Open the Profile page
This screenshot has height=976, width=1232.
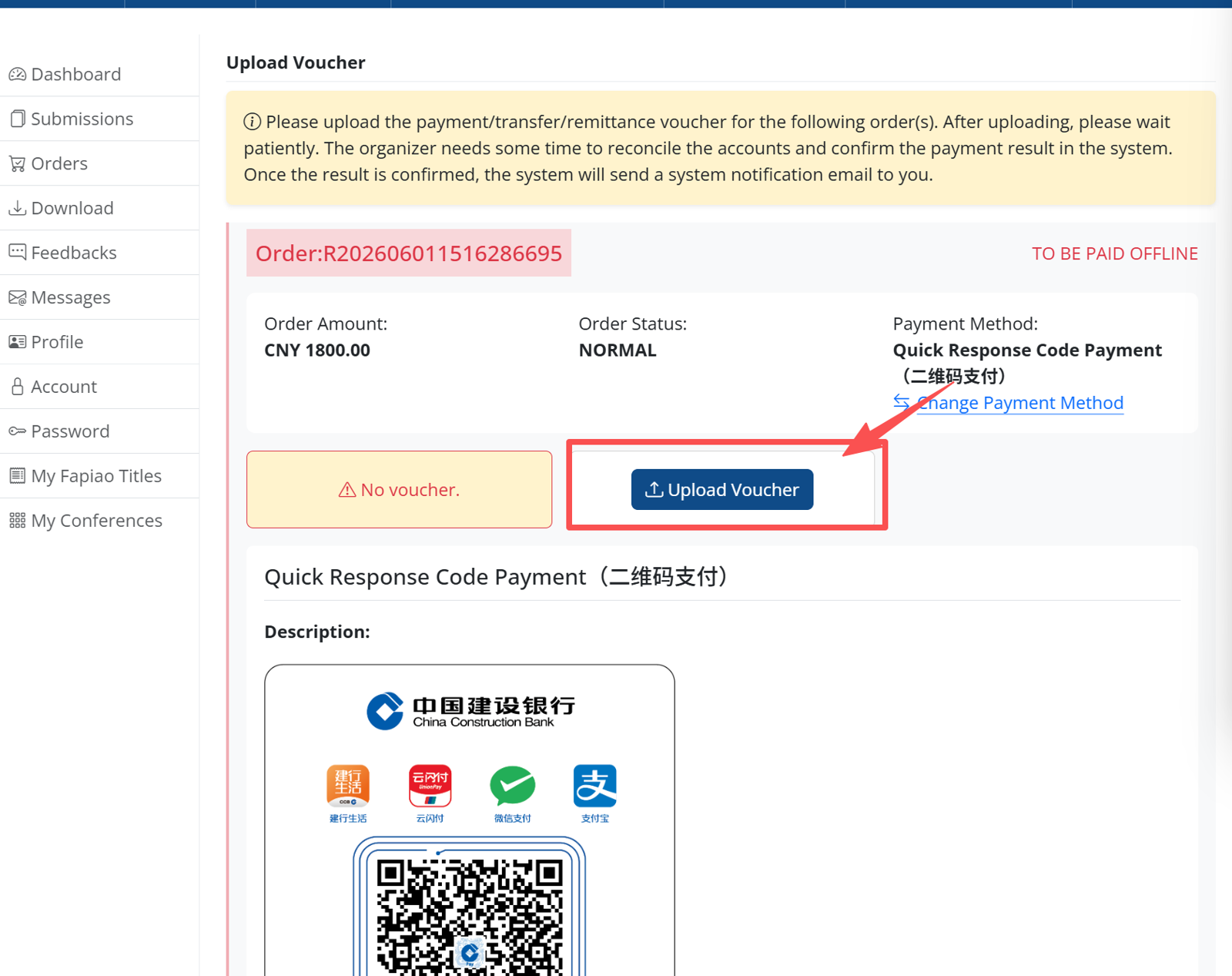(99, 342)
